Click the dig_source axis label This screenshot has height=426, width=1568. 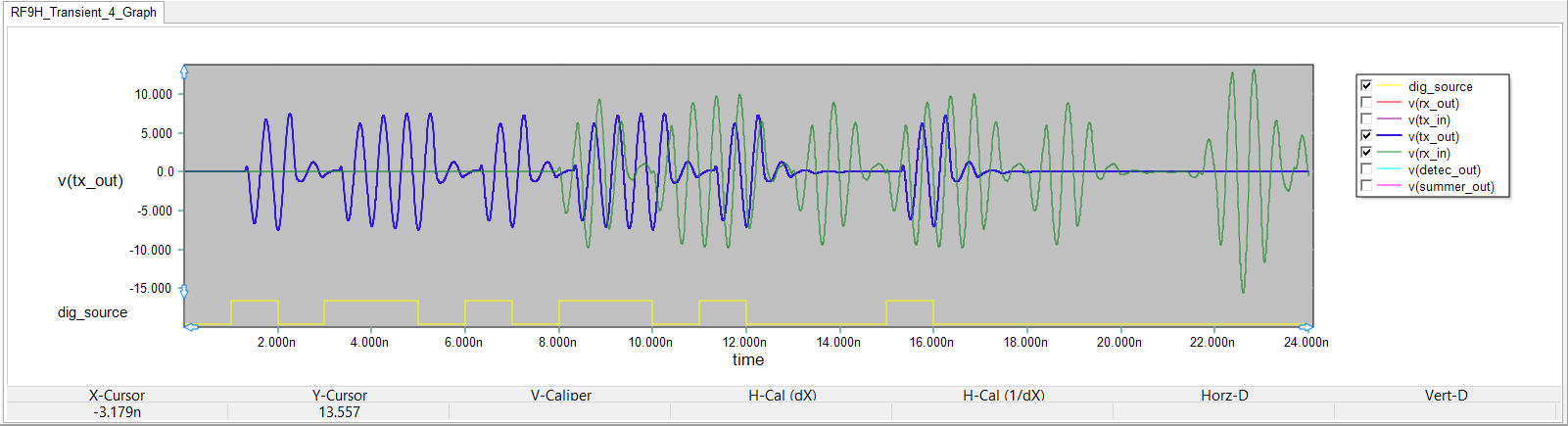92,312
